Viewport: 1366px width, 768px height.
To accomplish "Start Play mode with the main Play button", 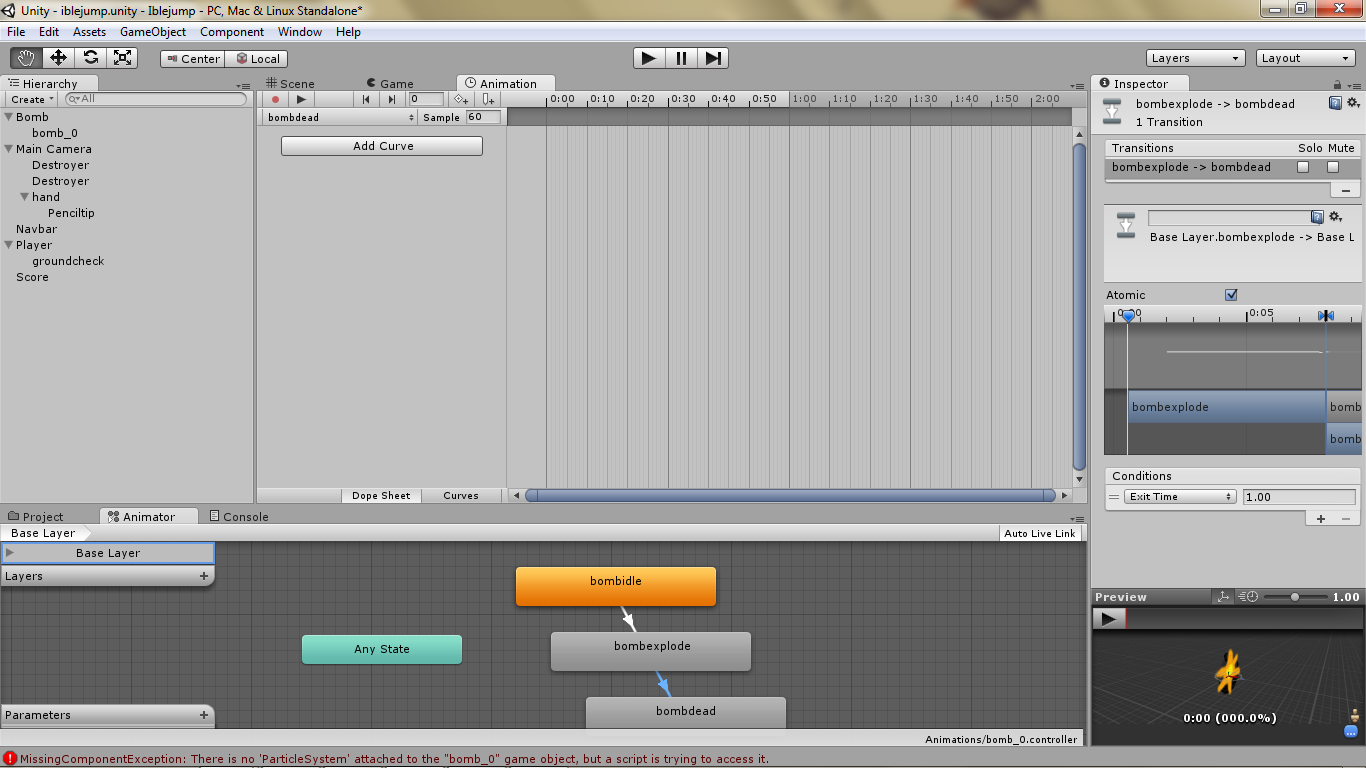I will pos(649,58).
